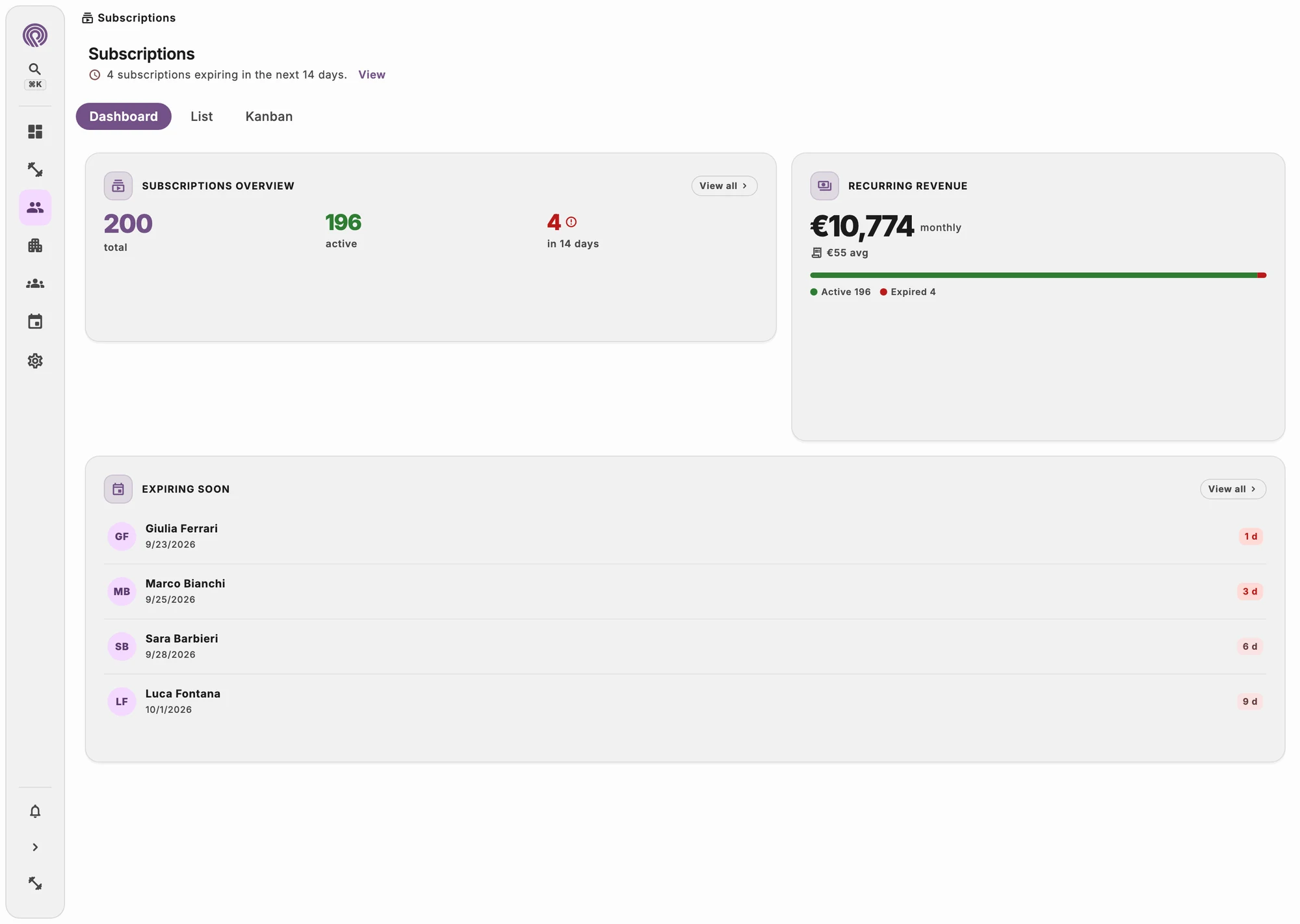Open the calendar icon in sidebar

pos(35,322)
